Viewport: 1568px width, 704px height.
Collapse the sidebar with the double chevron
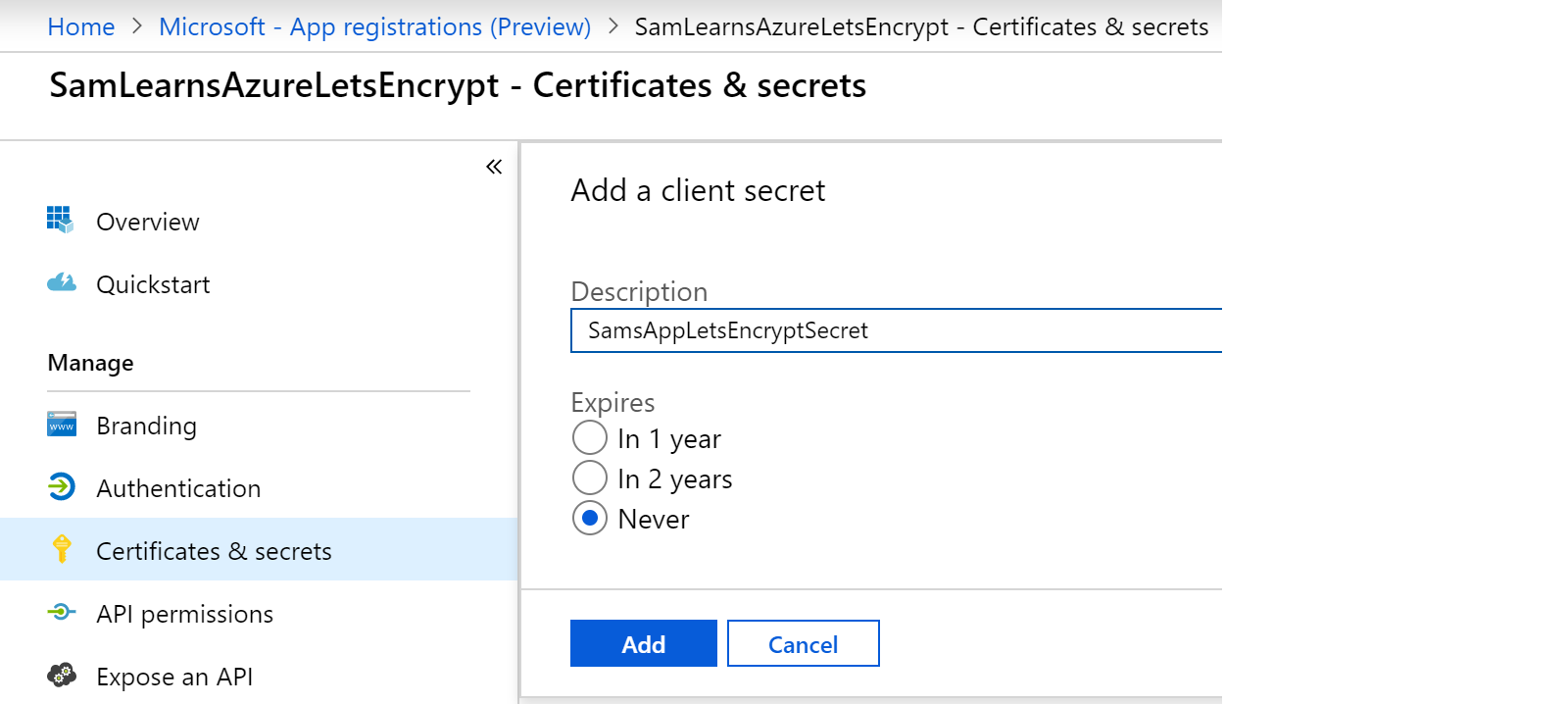pos(494,167)
